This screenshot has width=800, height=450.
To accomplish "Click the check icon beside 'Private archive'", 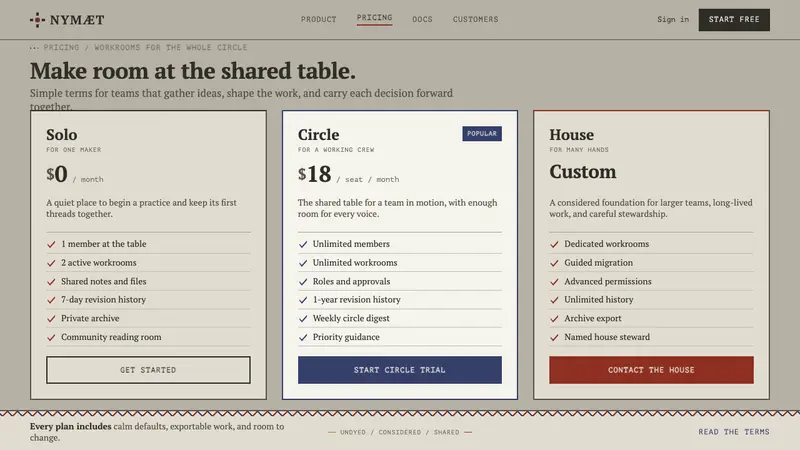I will [x=51, y=319].
